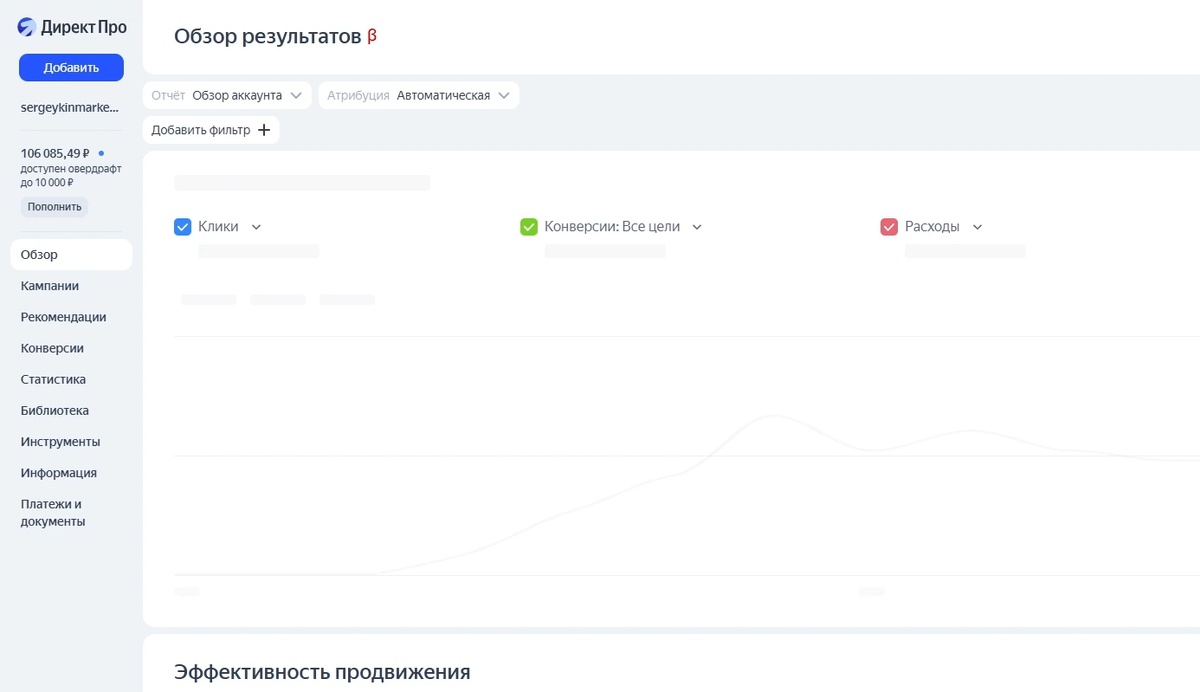
Task: Click the red beta symbol beside the title
Action: click(372, 36)
